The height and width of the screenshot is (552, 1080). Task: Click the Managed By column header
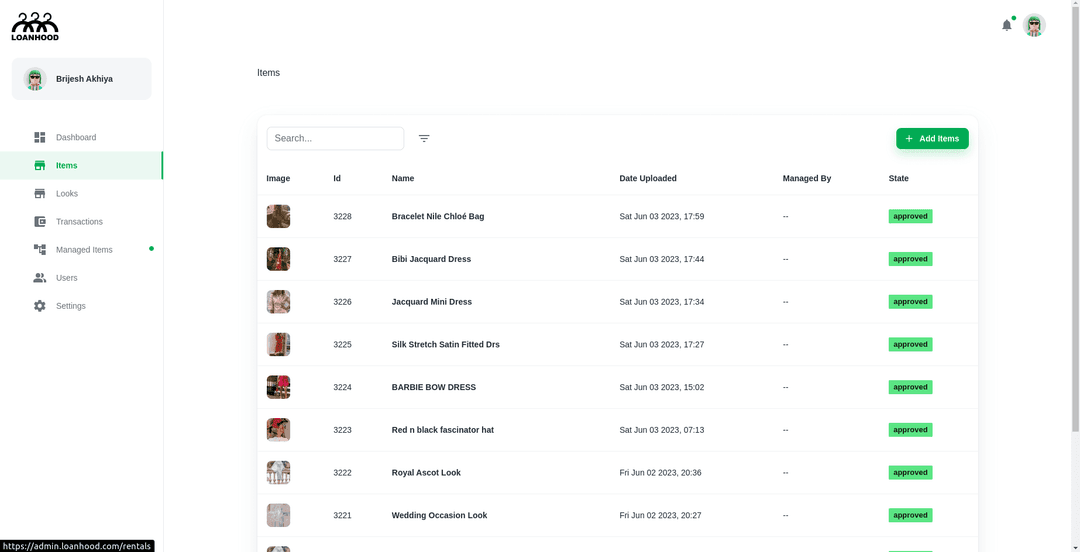(807, 178)
